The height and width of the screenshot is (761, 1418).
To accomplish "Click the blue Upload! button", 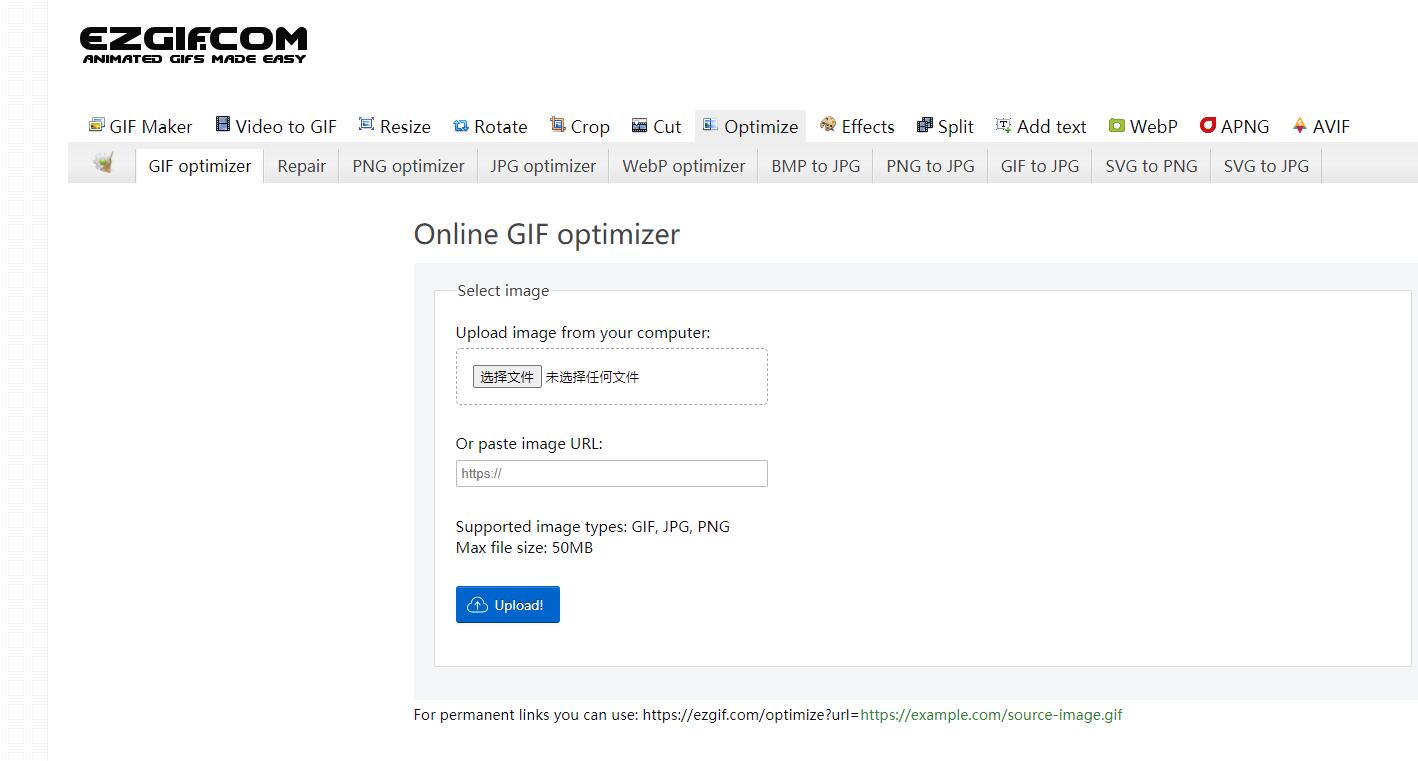I will coord(508,605).
